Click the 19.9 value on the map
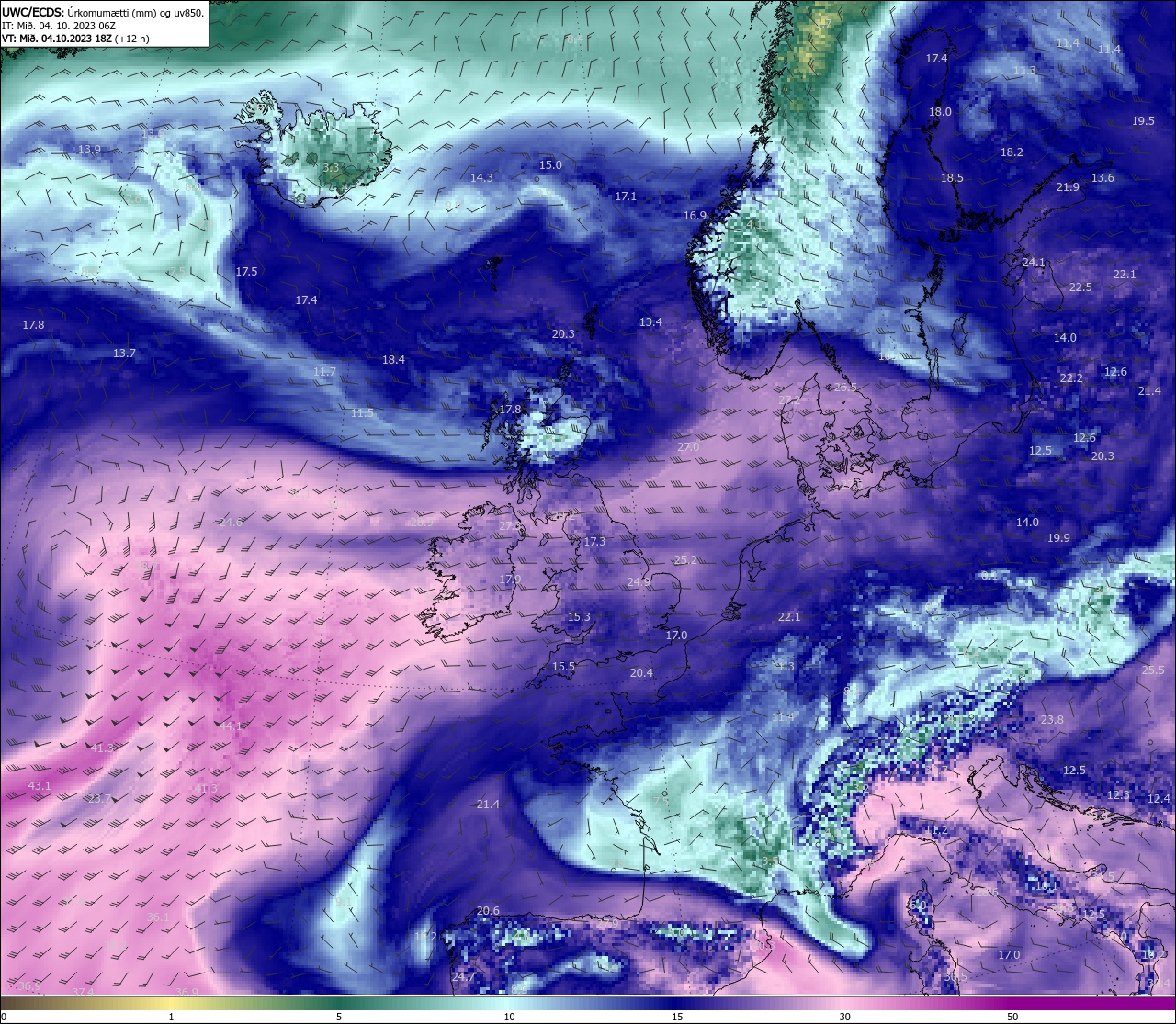The height and width of the screenshot is (1024, 1176). 1058,538
